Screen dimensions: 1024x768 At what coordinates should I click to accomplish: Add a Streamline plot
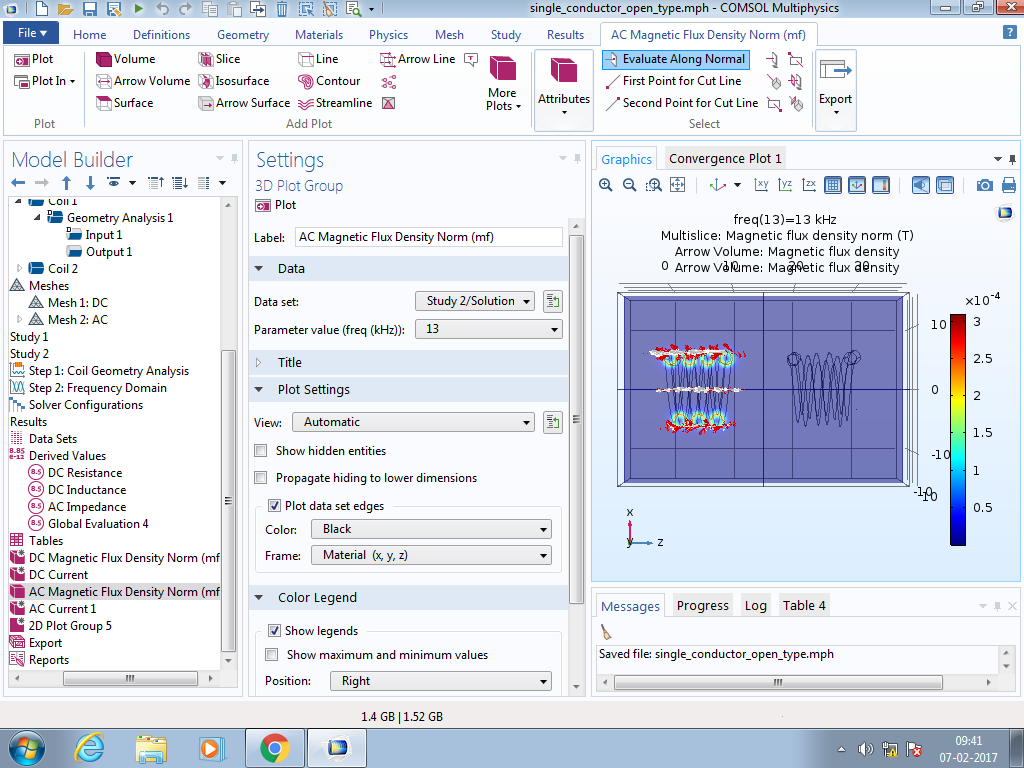click(x=335, y=103)
